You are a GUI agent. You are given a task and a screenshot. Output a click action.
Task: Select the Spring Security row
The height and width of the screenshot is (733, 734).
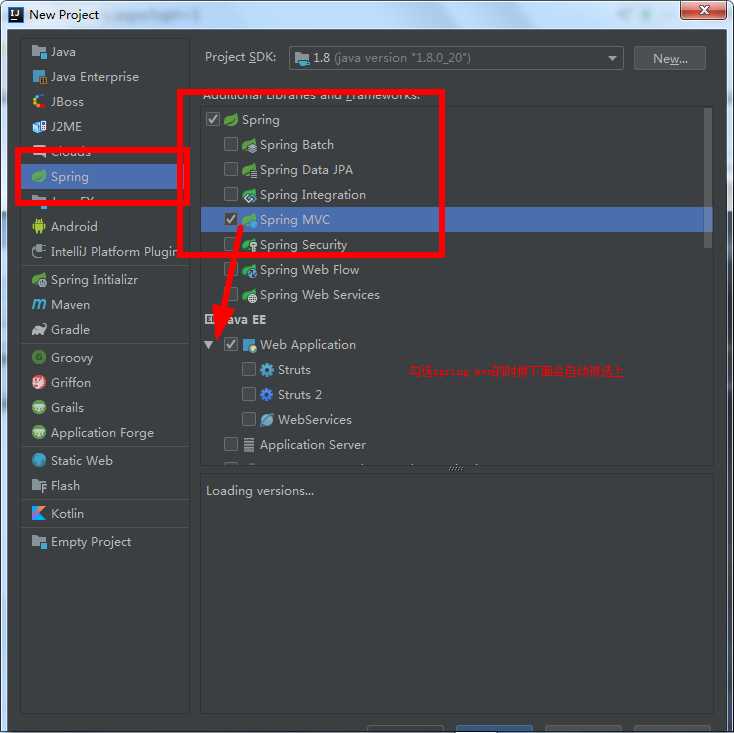click(x=456, y=245)
